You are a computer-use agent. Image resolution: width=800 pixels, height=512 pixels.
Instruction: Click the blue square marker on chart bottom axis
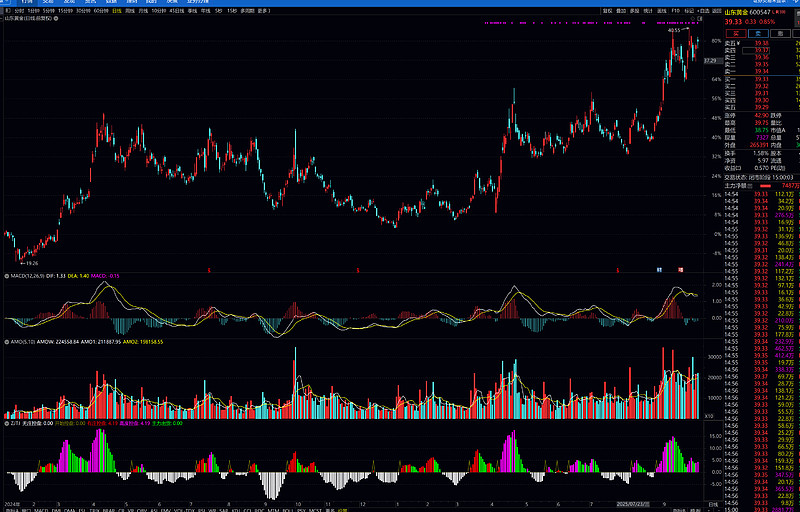point(659,270)
